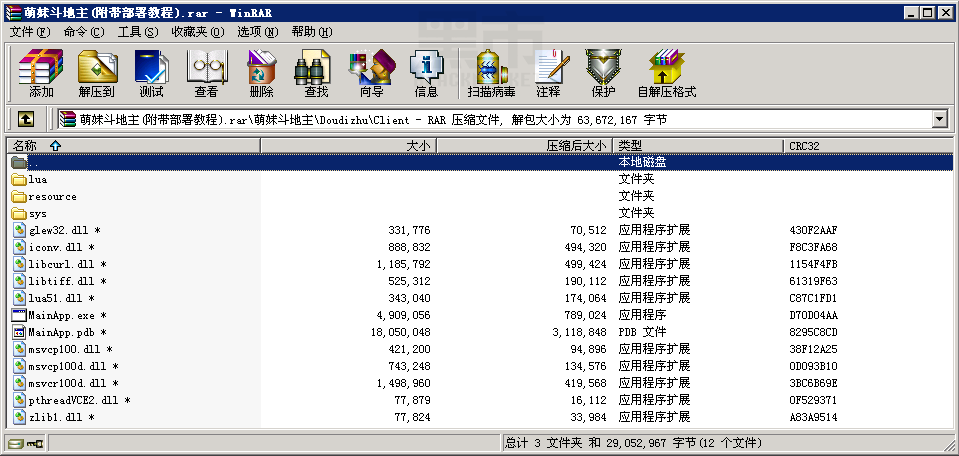Click the 查看 (View) glasses icon
This screenshot has height=456, width=959.
[x=206, y=67]
